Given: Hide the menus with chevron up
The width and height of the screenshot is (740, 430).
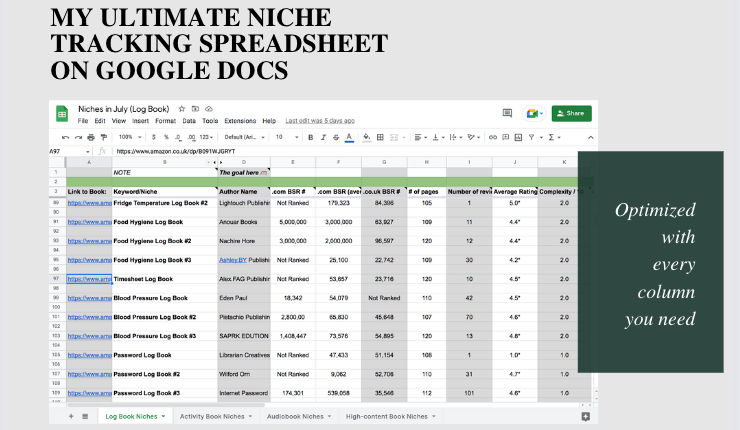Looking at the screenshot, I should [590, 137].
